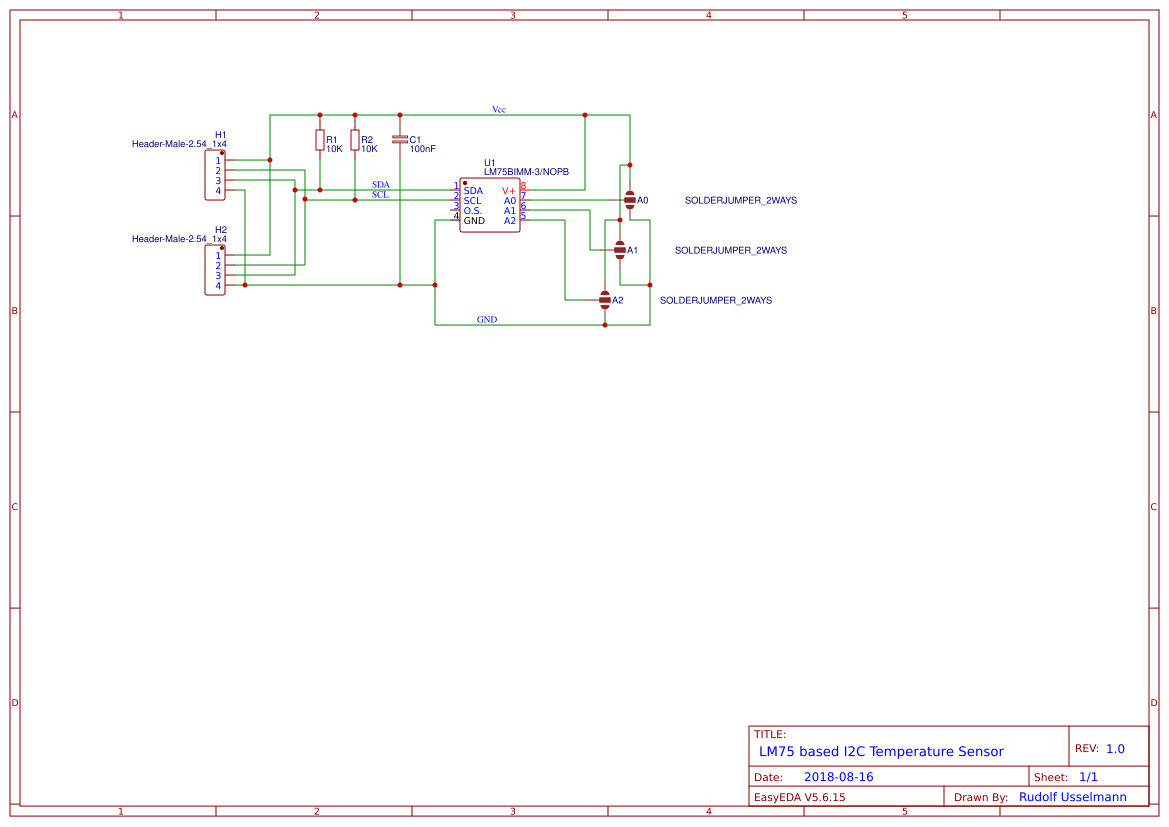Select the resistor R1 10K symbol
The image size is (1169, 827).
point(319,140)
